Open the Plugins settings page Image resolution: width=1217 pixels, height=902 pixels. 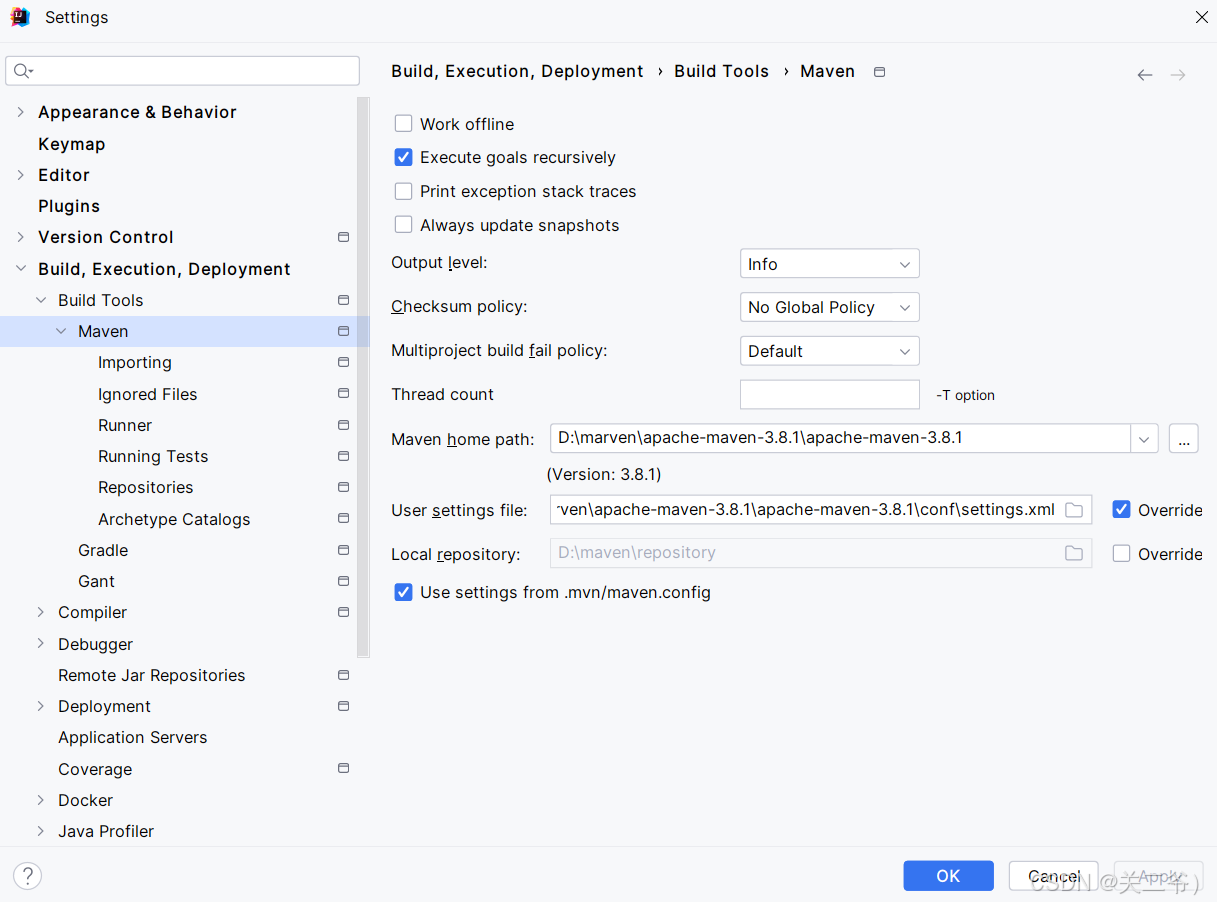click(69, 206)
